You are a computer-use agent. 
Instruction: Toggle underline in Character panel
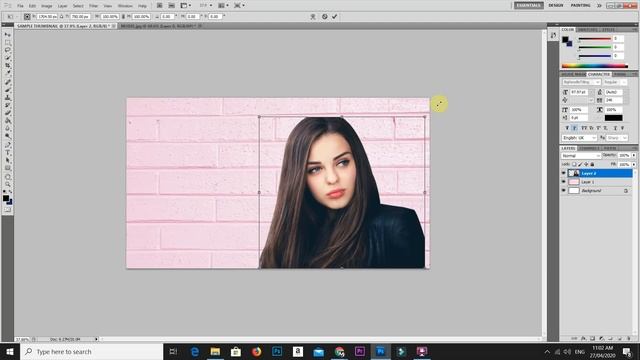point(616,128)
